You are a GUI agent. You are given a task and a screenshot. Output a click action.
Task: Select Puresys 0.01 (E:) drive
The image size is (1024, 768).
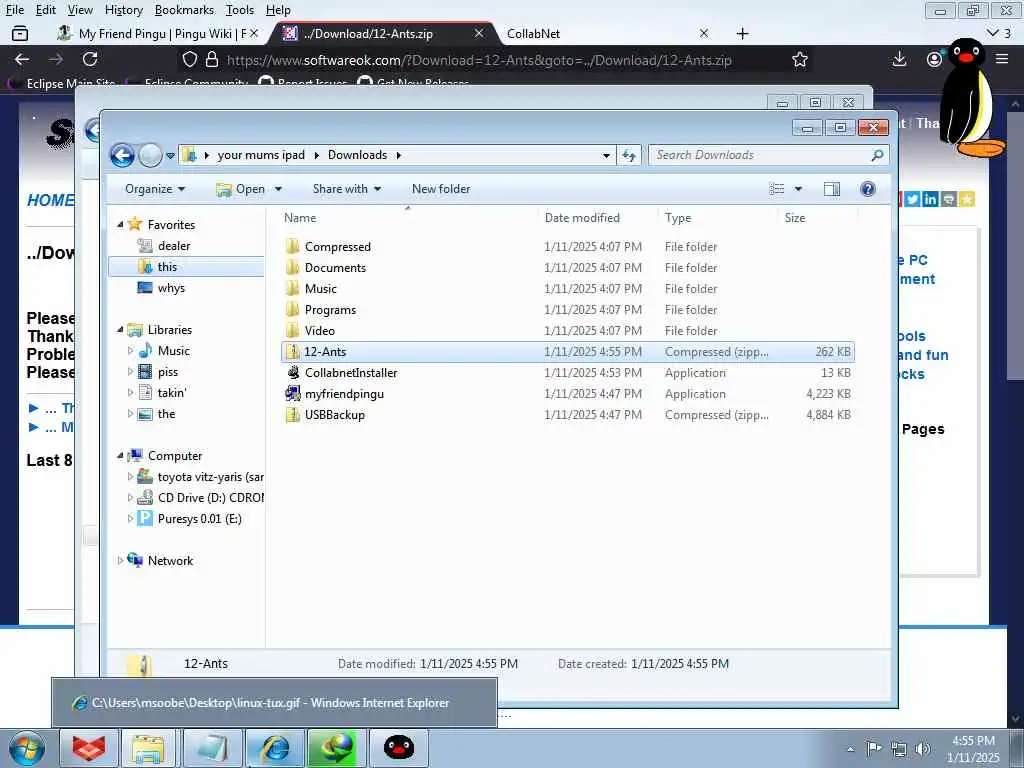199,519
